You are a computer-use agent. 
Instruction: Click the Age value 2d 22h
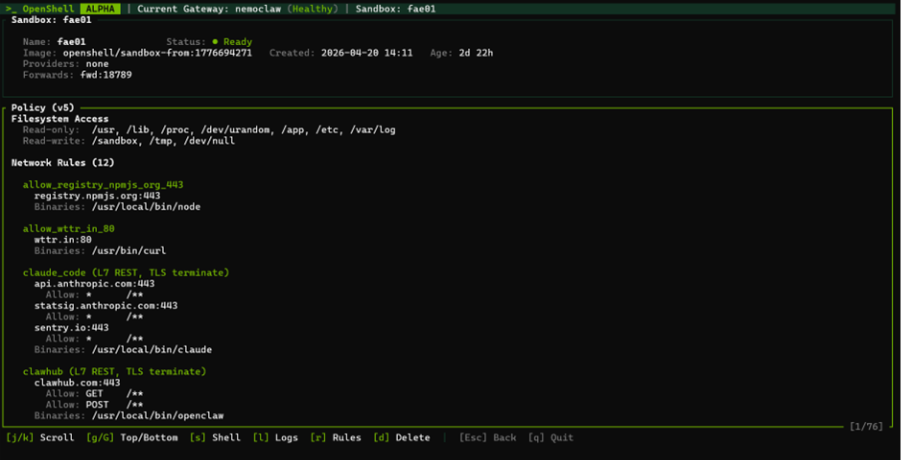[x=476, y=53]
